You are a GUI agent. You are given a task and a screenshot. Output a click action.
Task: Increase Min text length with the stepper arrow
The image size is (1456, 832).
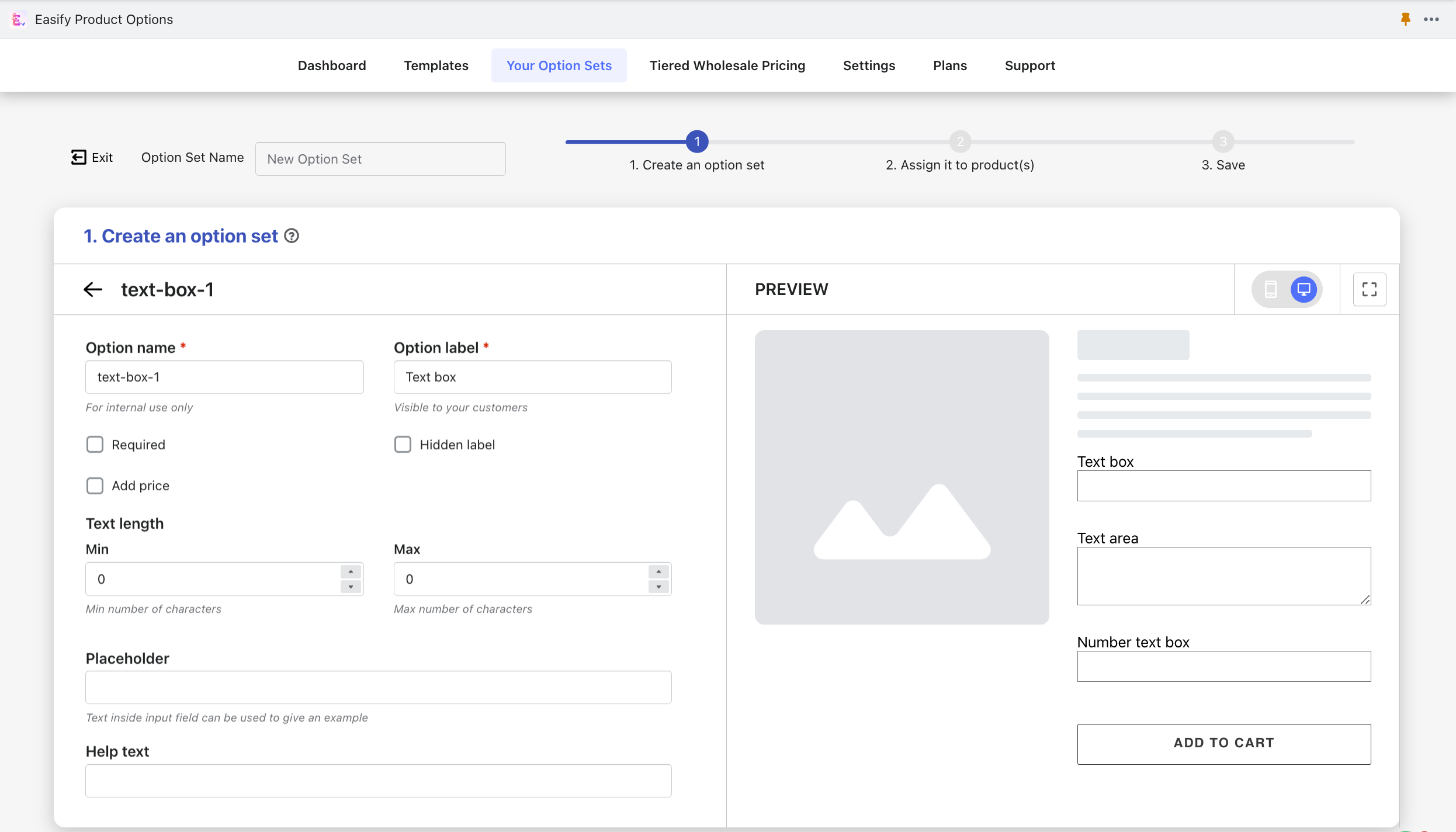click(x=350, y=571)
